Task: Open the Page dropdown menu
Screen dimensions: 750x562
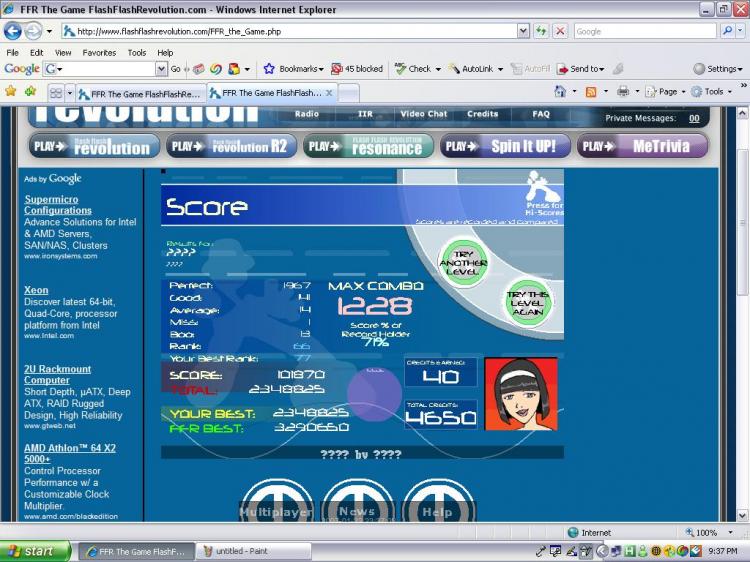Action: tap(665, 91)
